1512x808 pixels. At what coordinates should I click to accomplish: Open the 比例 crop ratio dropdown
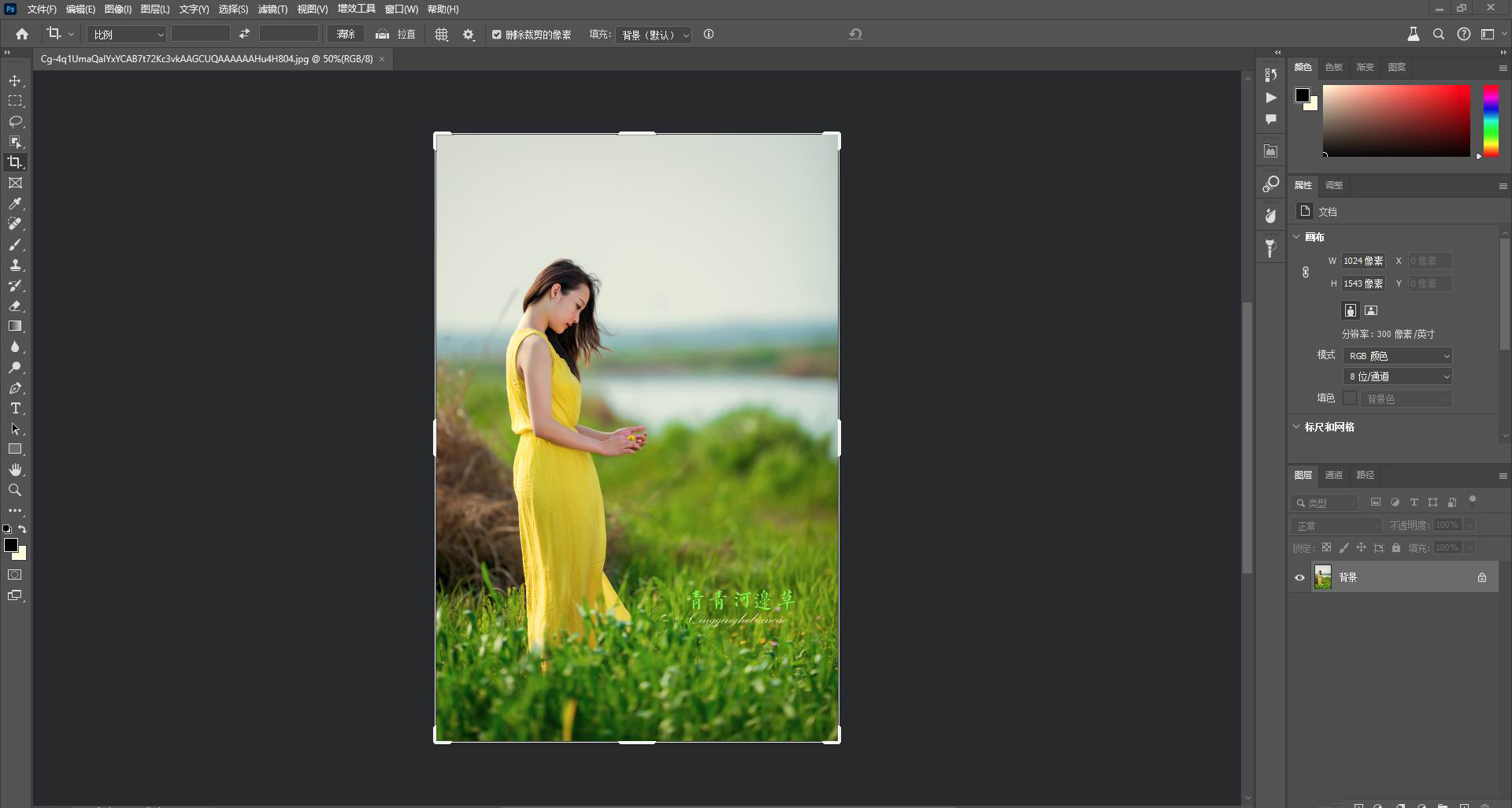128,35
